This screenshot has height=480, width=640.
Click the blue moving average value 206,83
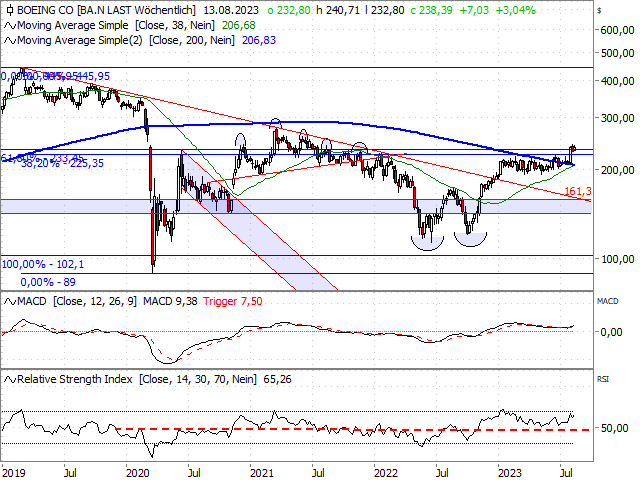coord(259,40)
